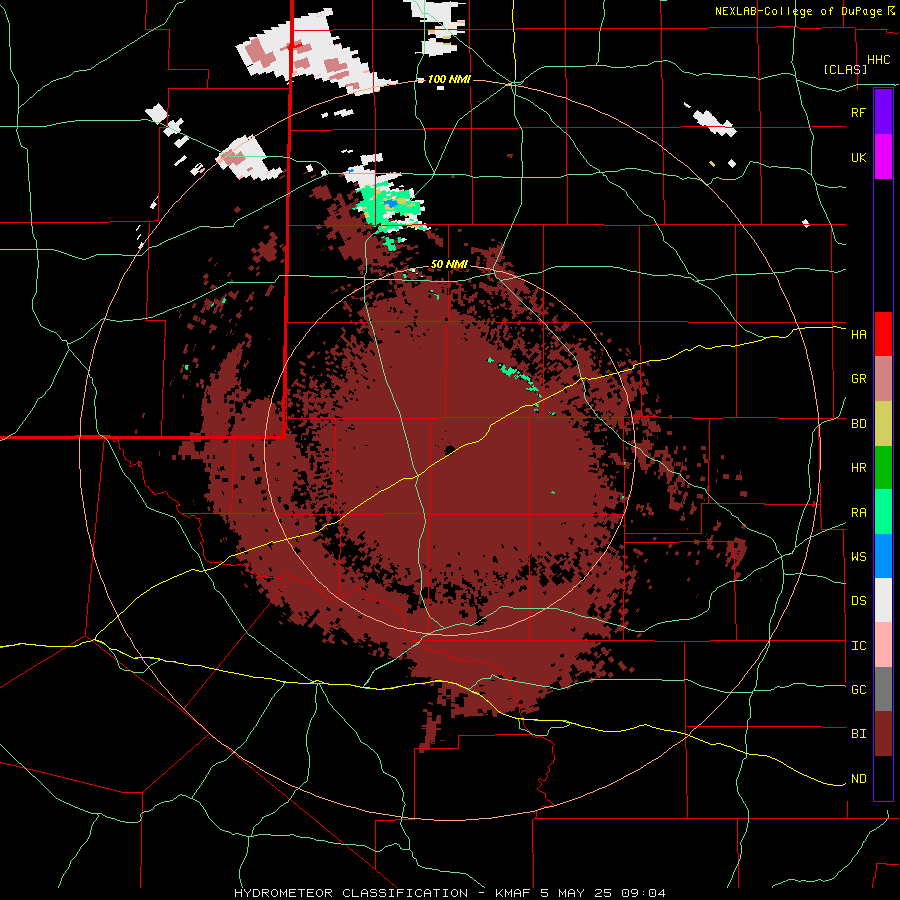Image resolution: width=900 pixels, height=900 pixels.
Task: Click the RA legend label
Action: pyautogui.click(x=858, y=513)
